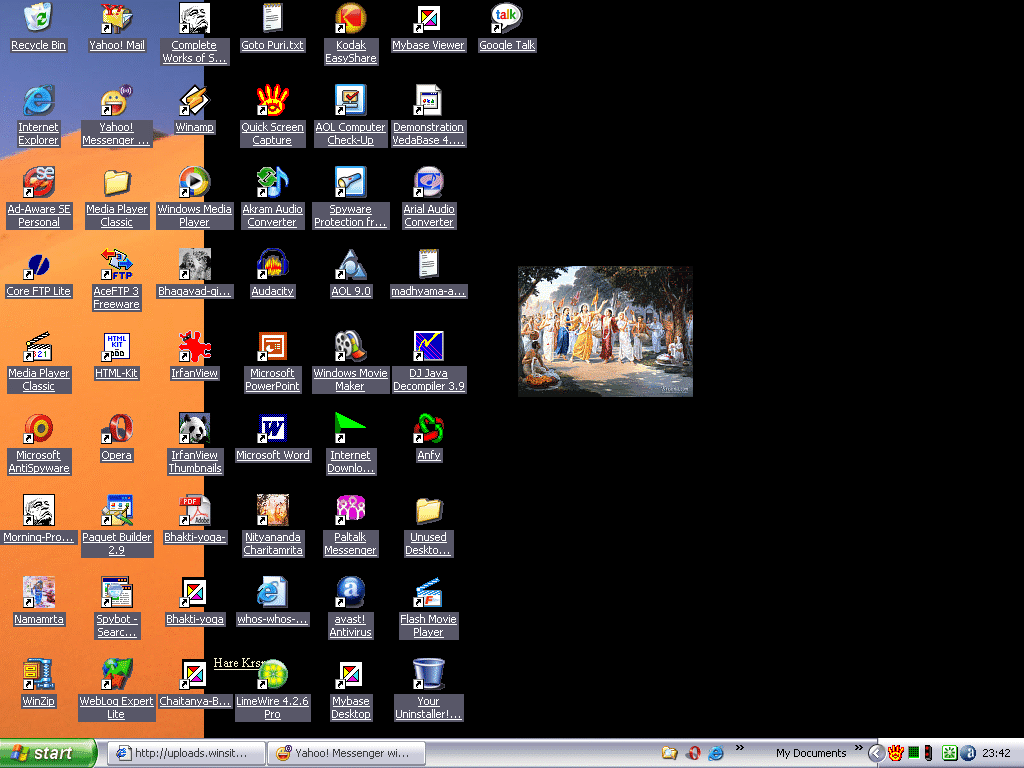The image size is (1024, 768).
Task: Click the Start button
Action: point(48,753)
